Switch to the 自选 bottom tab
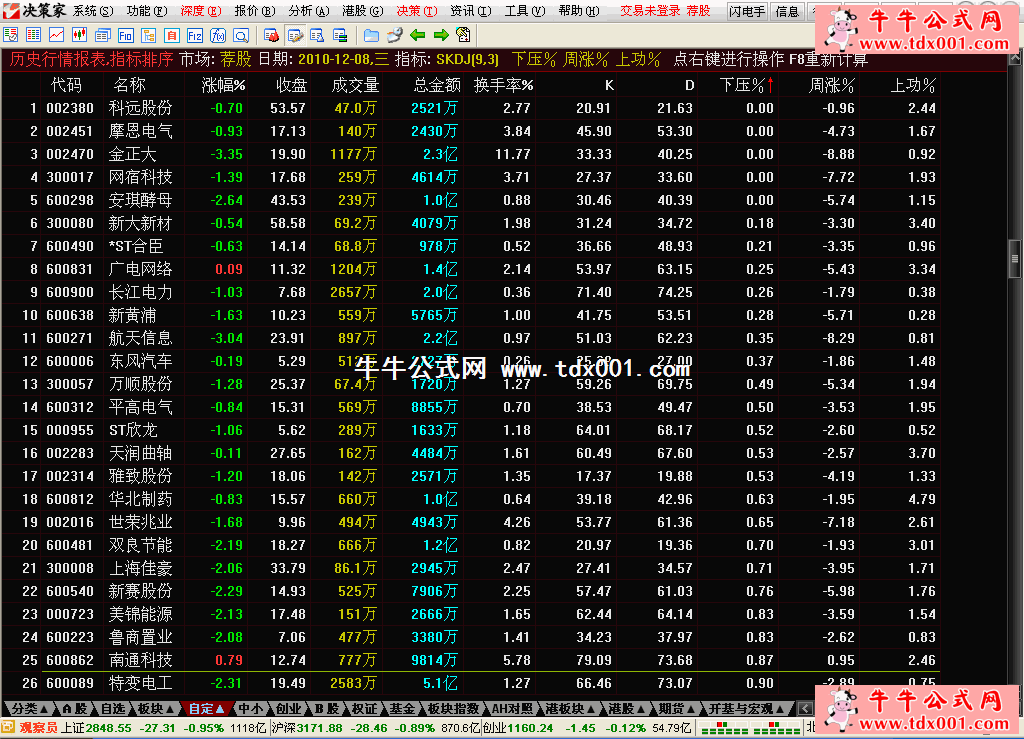Image resolution: width=1024 pixels, height=739 pixels. click(112, 709)
